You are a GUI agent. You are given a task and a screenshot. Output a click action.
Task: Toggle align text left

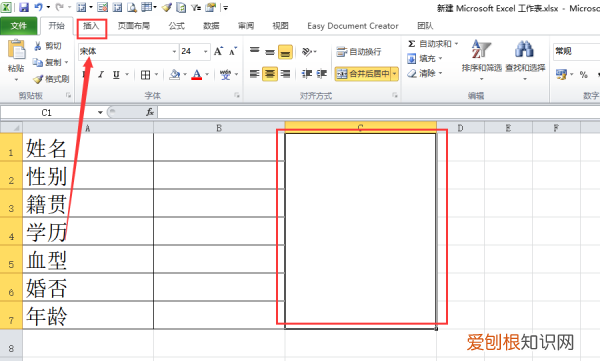pos(254,74)
